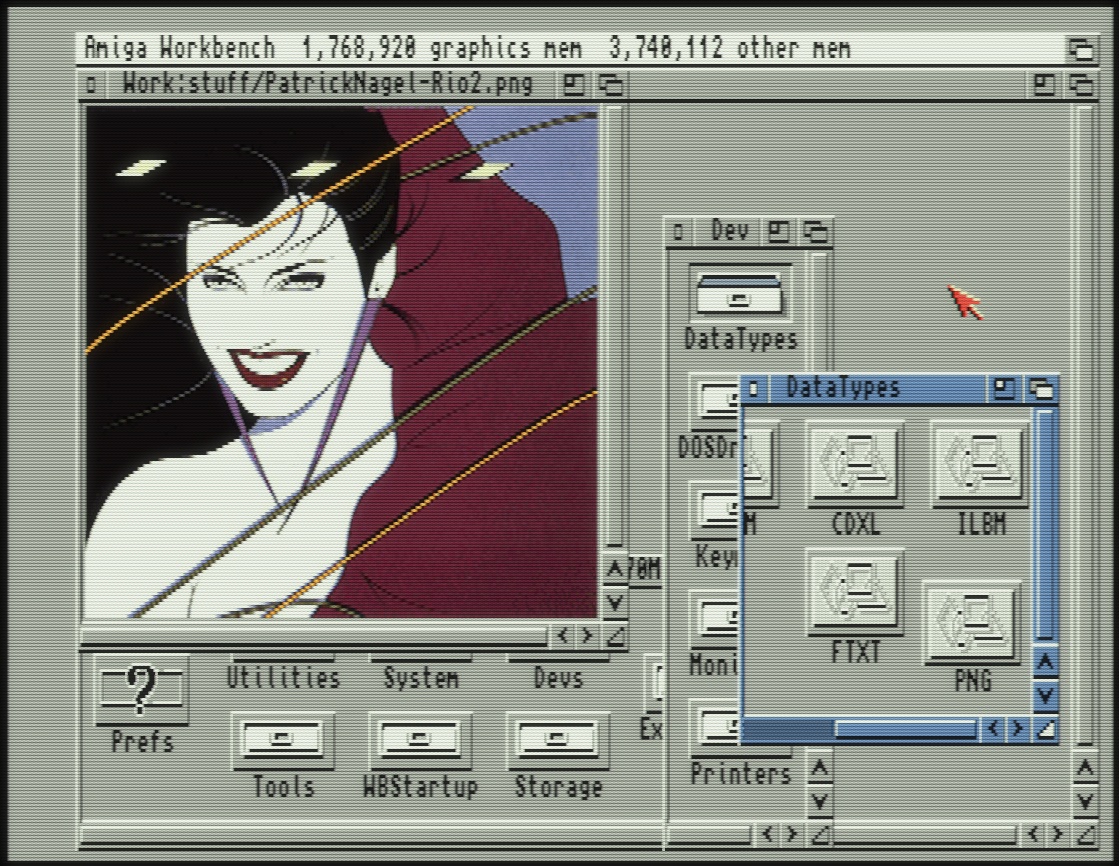Open the Storage drawer icon
The image size is (1119, 866).
pyautogui.click(x=558, y=740)
